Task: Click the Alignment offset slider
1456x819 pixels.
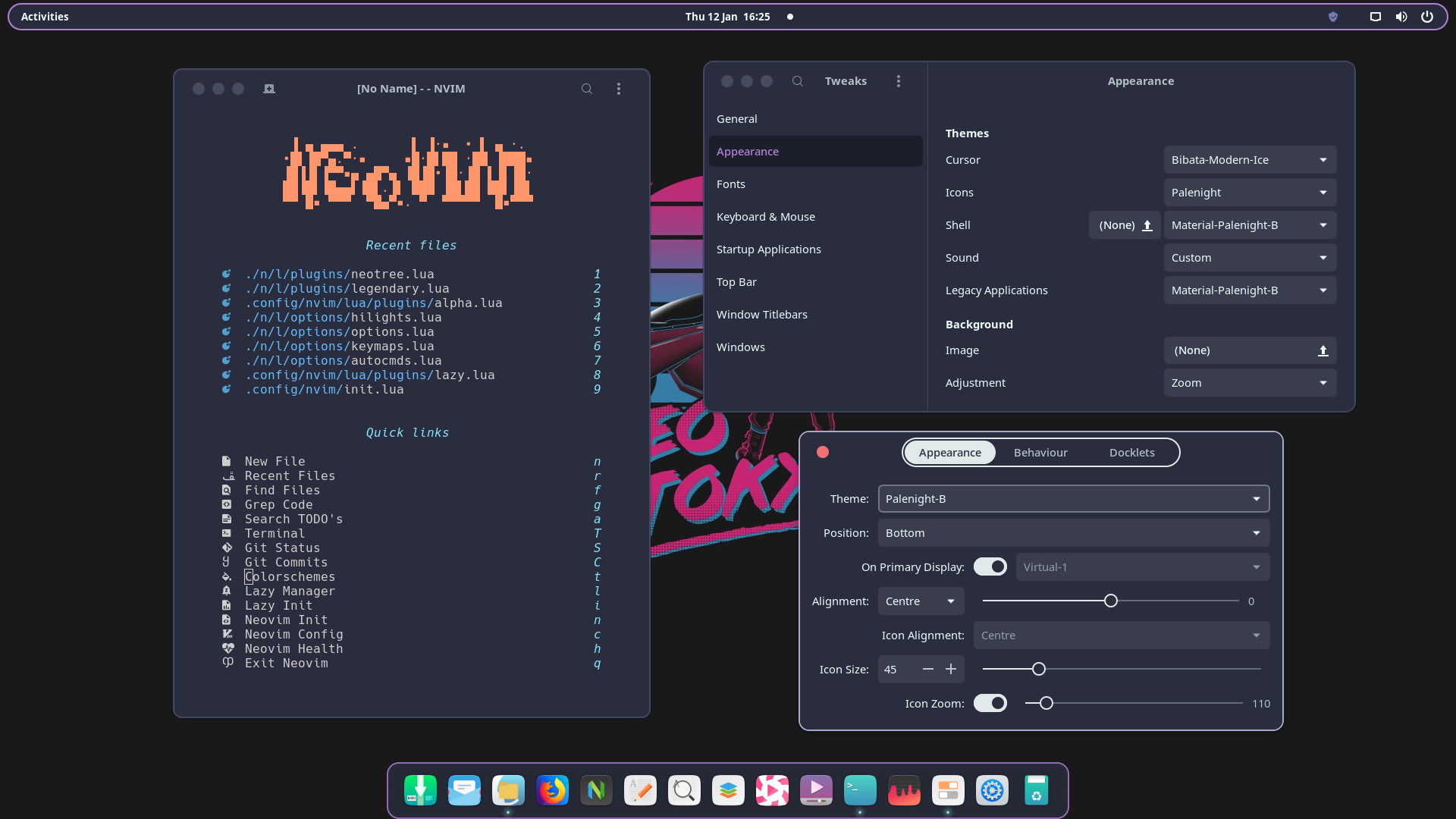Action: pyautogui.click(x=1111, y=601)
